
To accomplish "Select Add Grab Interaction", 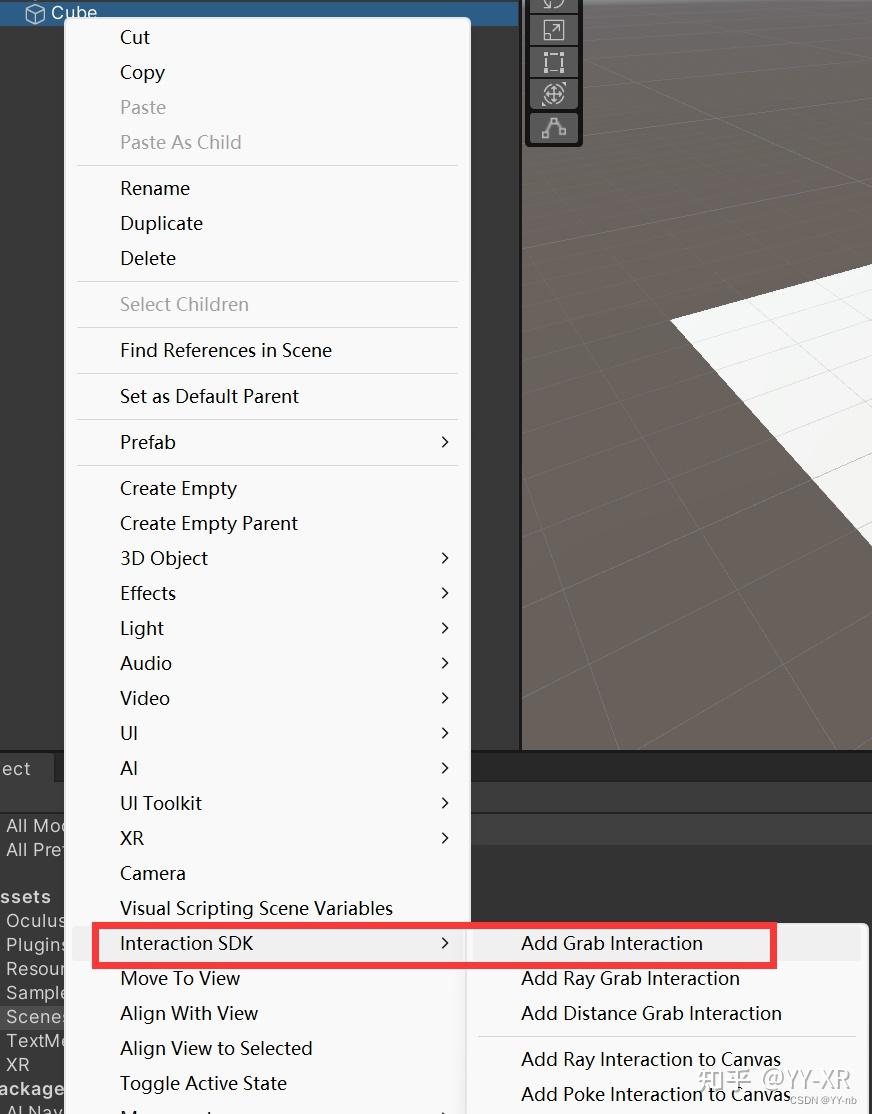I will (611, 943).
